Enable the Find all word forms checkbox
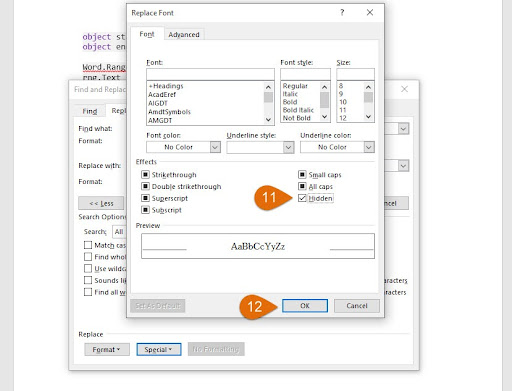 88,292
